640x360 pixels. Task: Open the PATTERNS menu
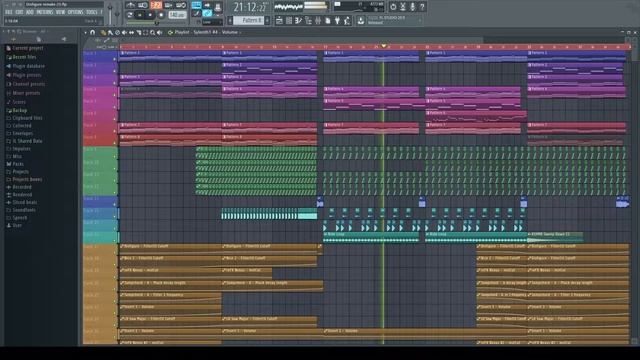44,12
